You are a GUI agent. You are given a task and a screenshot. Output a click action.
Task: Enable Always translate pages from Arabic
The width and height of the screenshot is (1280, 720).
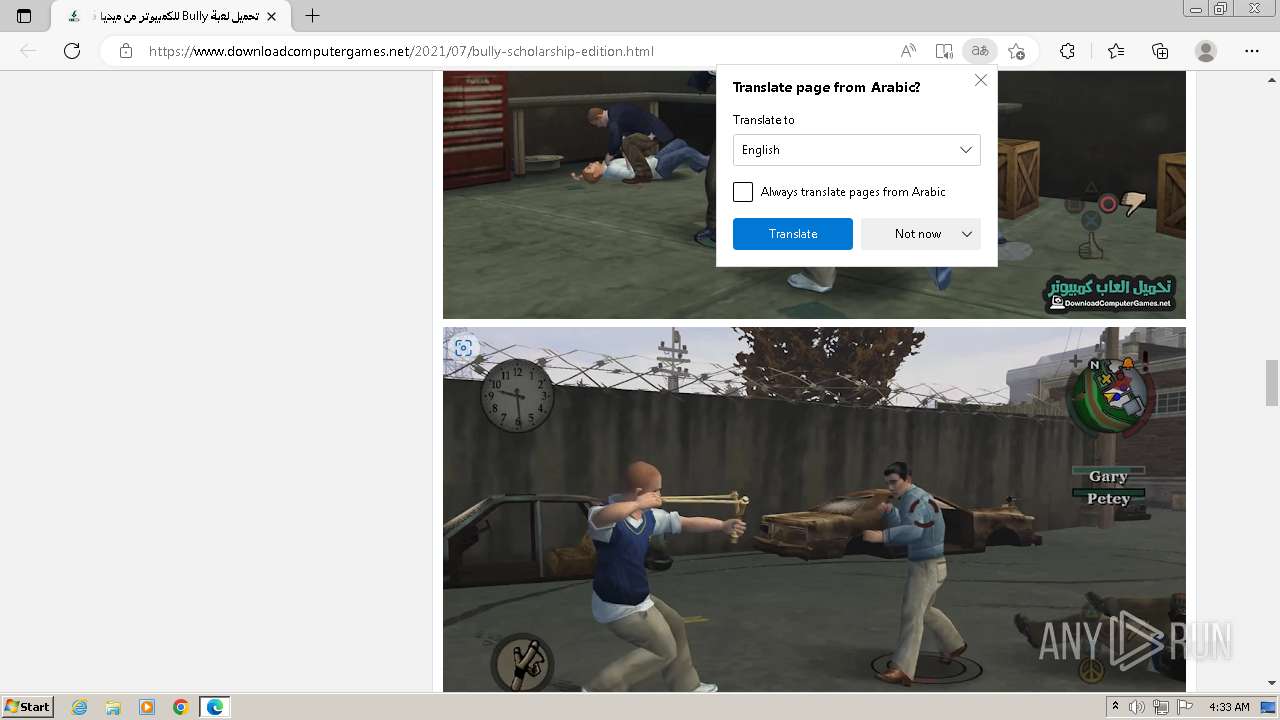(743, 192)
